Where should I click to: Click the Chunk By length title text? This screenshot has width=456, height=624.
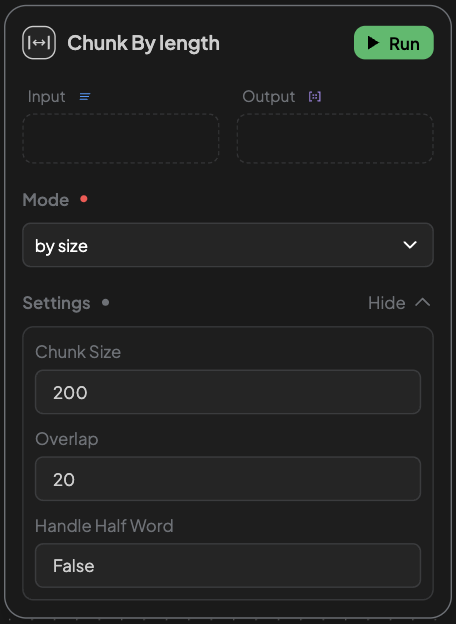click(x=143, y=43)
